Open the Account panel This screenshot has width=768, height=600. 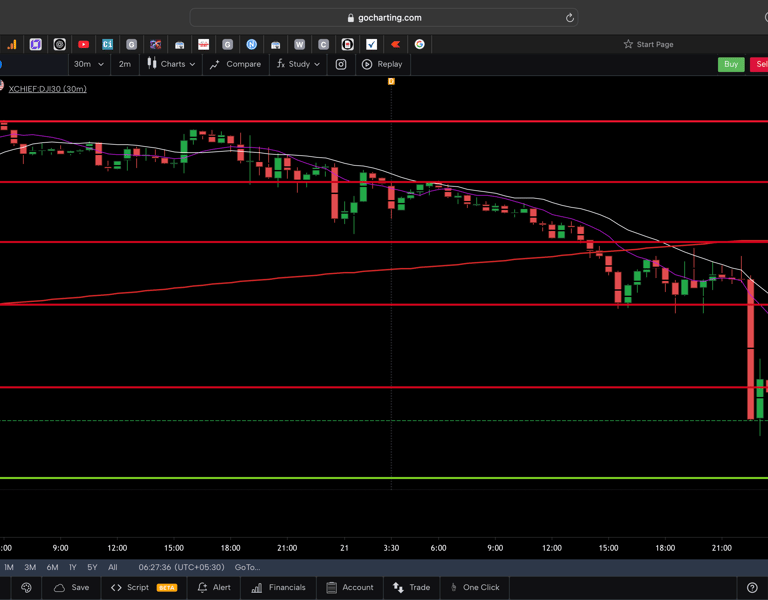[x=350, y=587]
